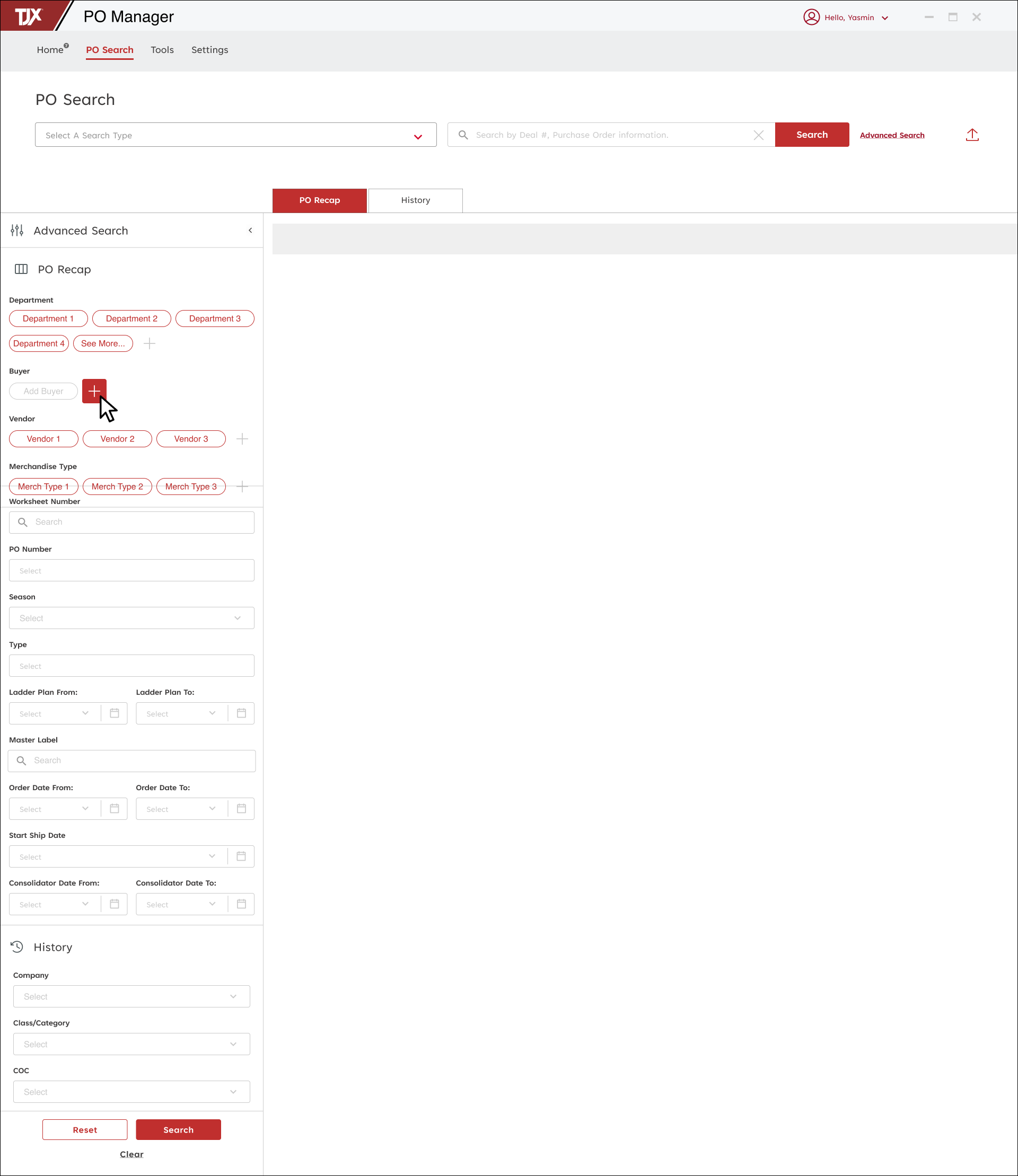Image resolution: width=1018 pixels, height=1176 pixels.
Task: Click the Advanced Search sliders icon
Action: tap(17, 231)
